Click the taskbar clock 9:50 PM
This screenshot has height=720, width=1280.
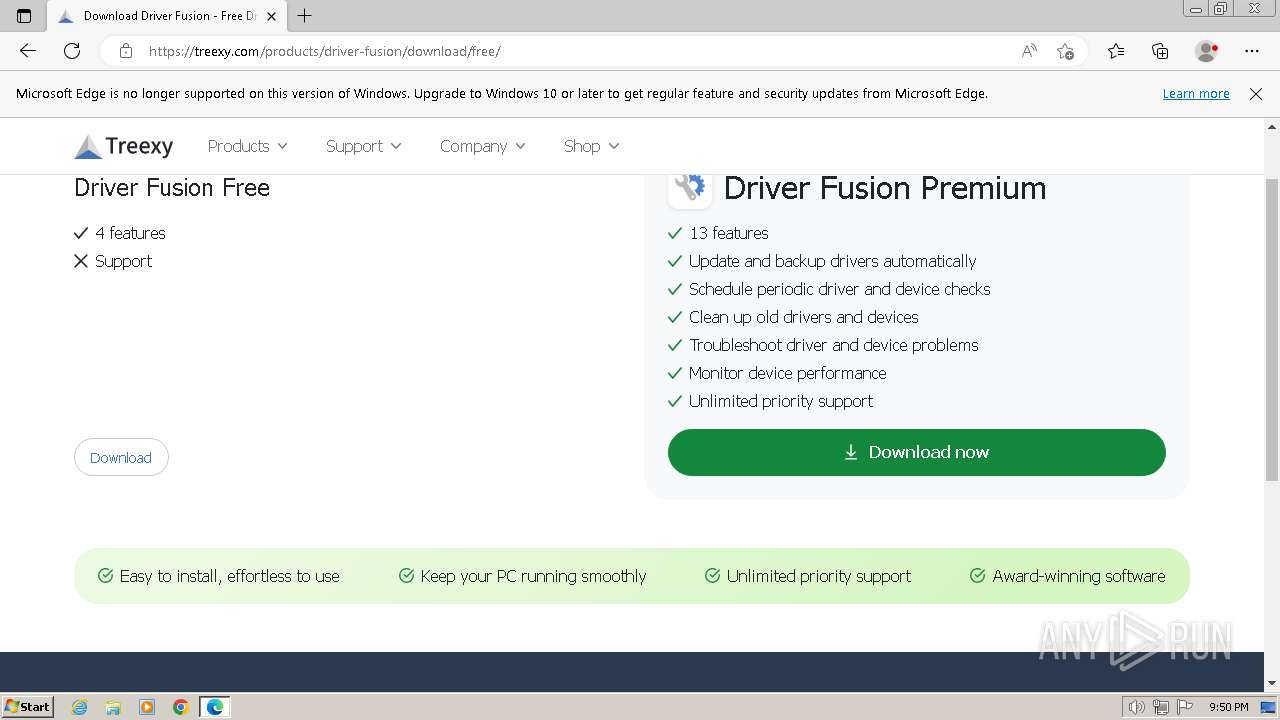click(x=1228, y=707)
